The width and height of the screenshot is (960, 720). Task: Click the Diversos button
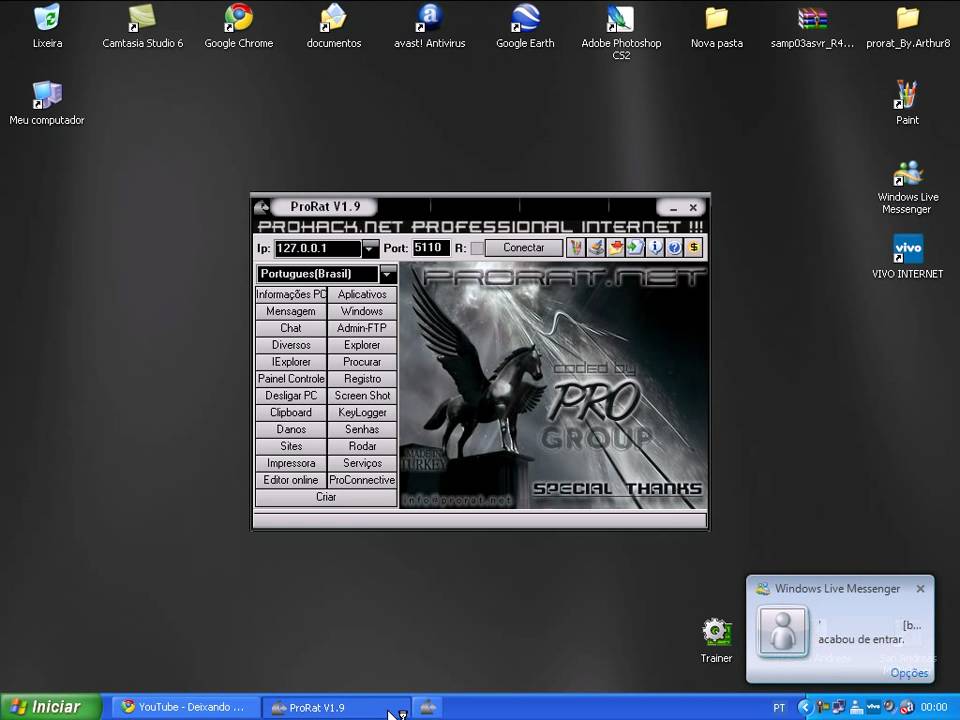[x=291, y=345]
